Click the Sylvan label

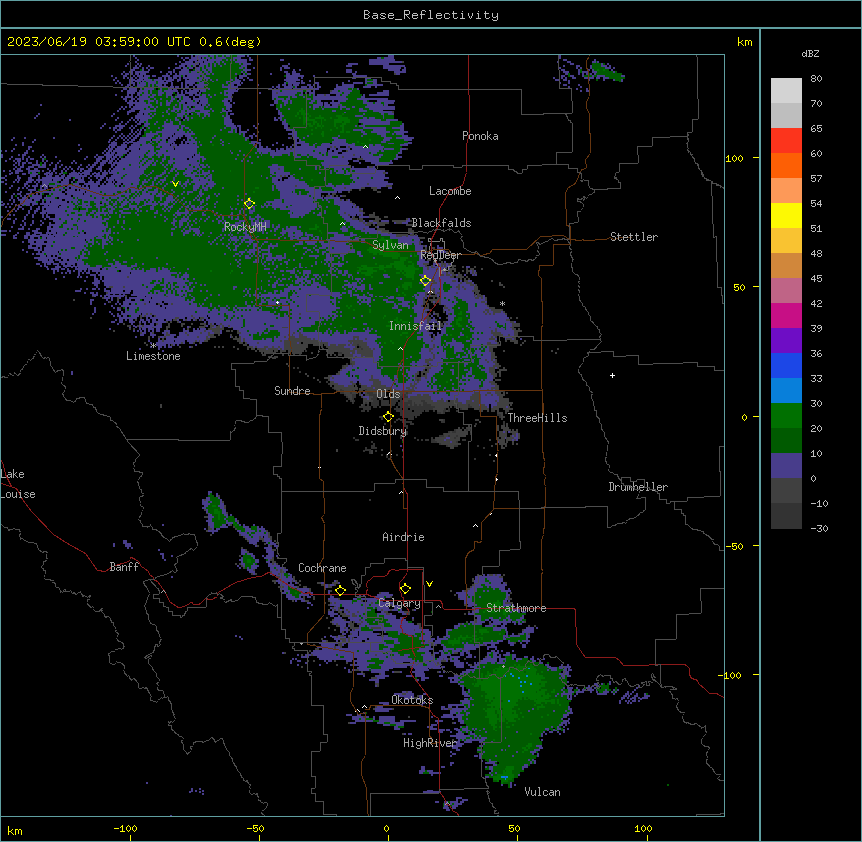click(390, 245)
